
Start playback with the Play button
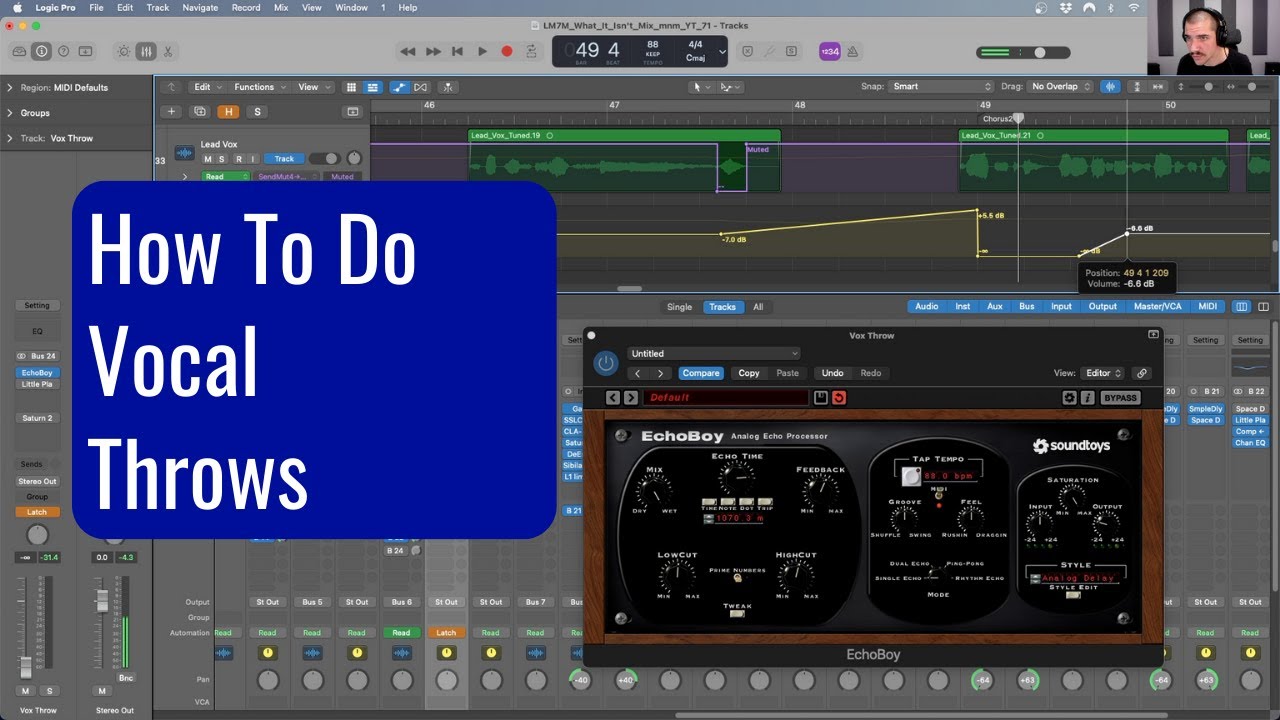coord(482,51)
